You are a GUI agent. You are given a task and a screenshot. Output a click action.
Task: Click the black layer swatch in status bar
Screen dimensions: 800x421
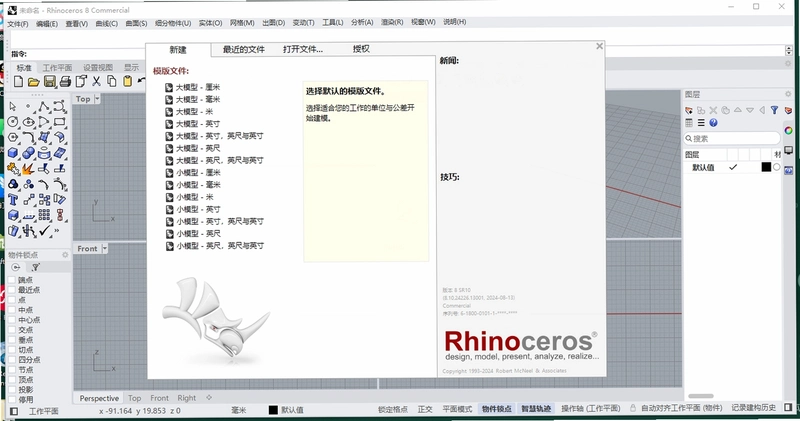[273, 410]
